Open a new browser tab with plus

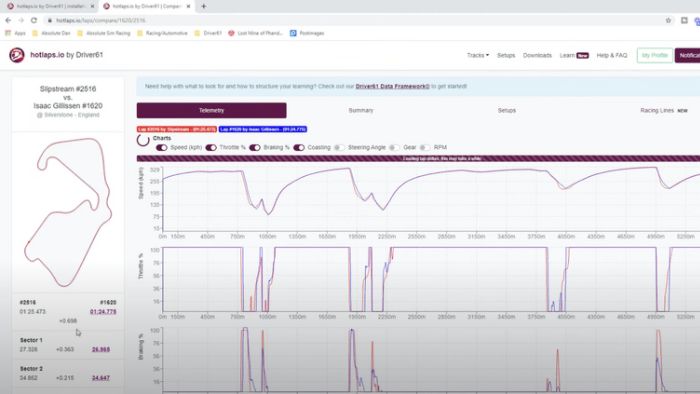click(x=204, y=6)
